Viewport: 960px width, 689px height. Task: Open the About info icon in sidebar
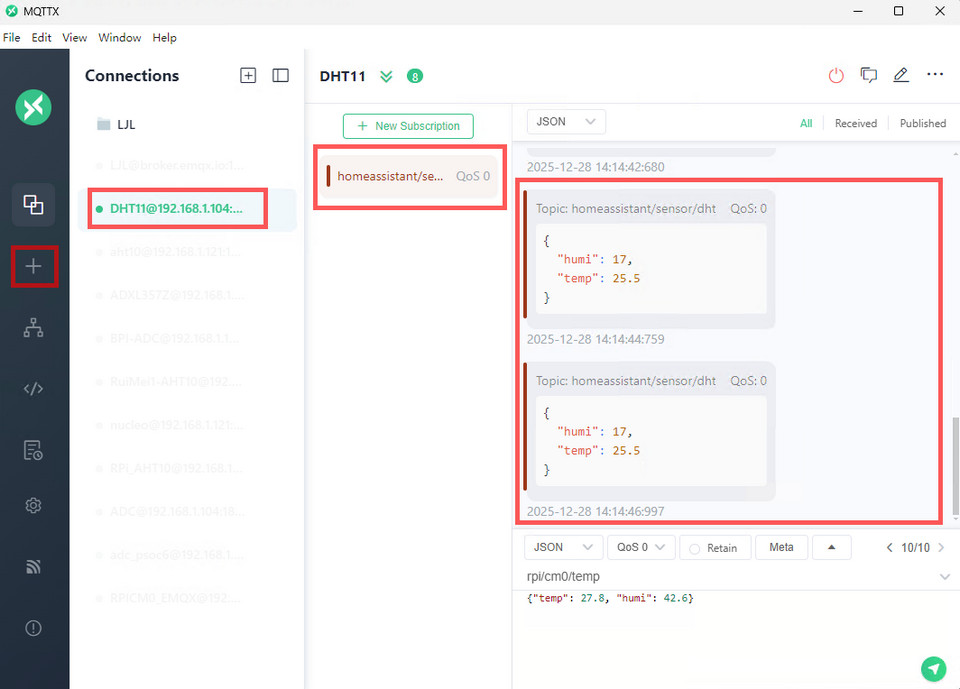(33, 628)
